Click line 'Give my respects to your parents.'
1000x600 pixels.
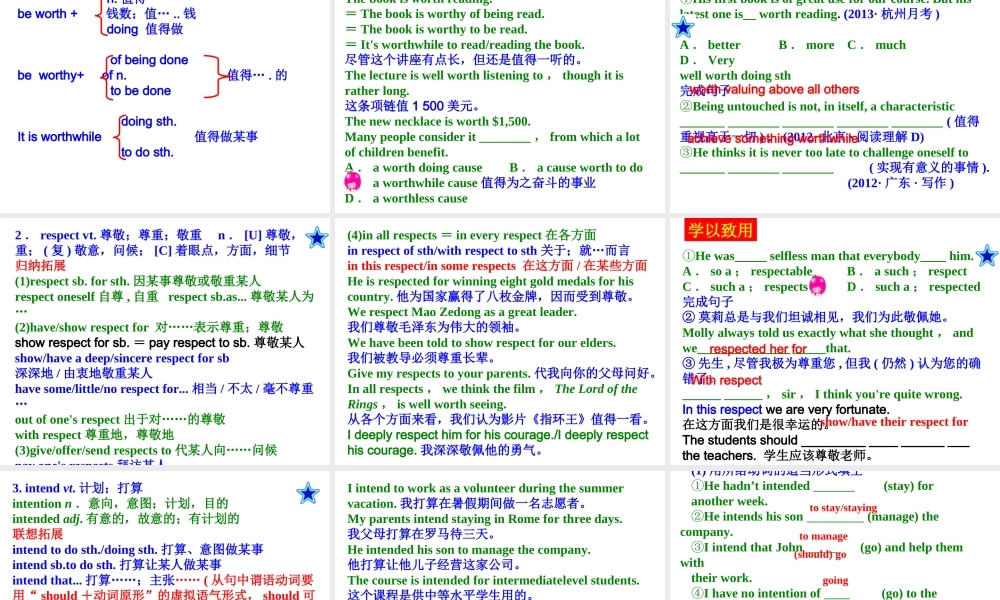click(439, 373)
